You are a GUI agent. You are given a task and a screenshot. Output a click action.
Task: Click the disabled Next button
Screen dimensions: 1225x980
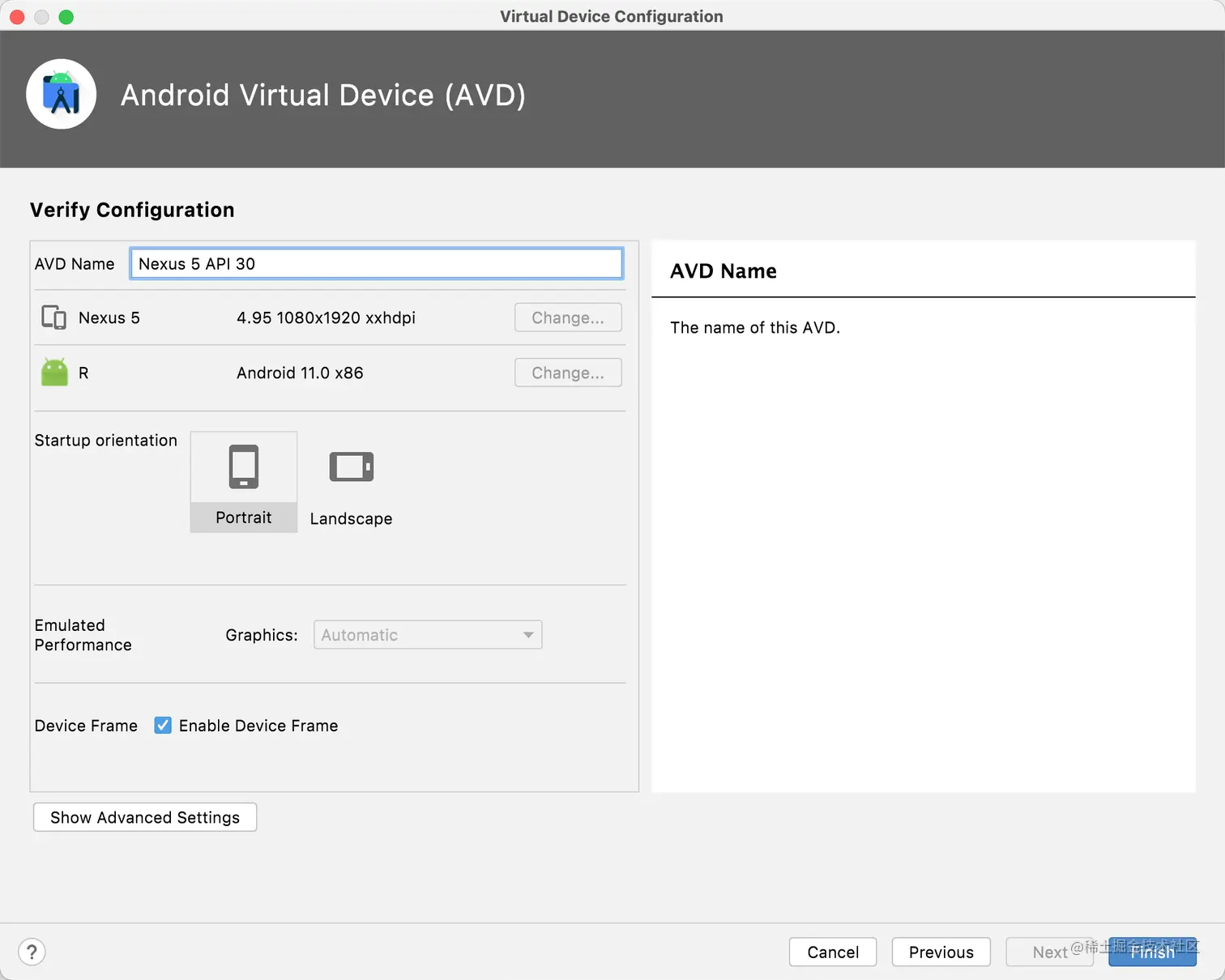(x=1050, y=952)
